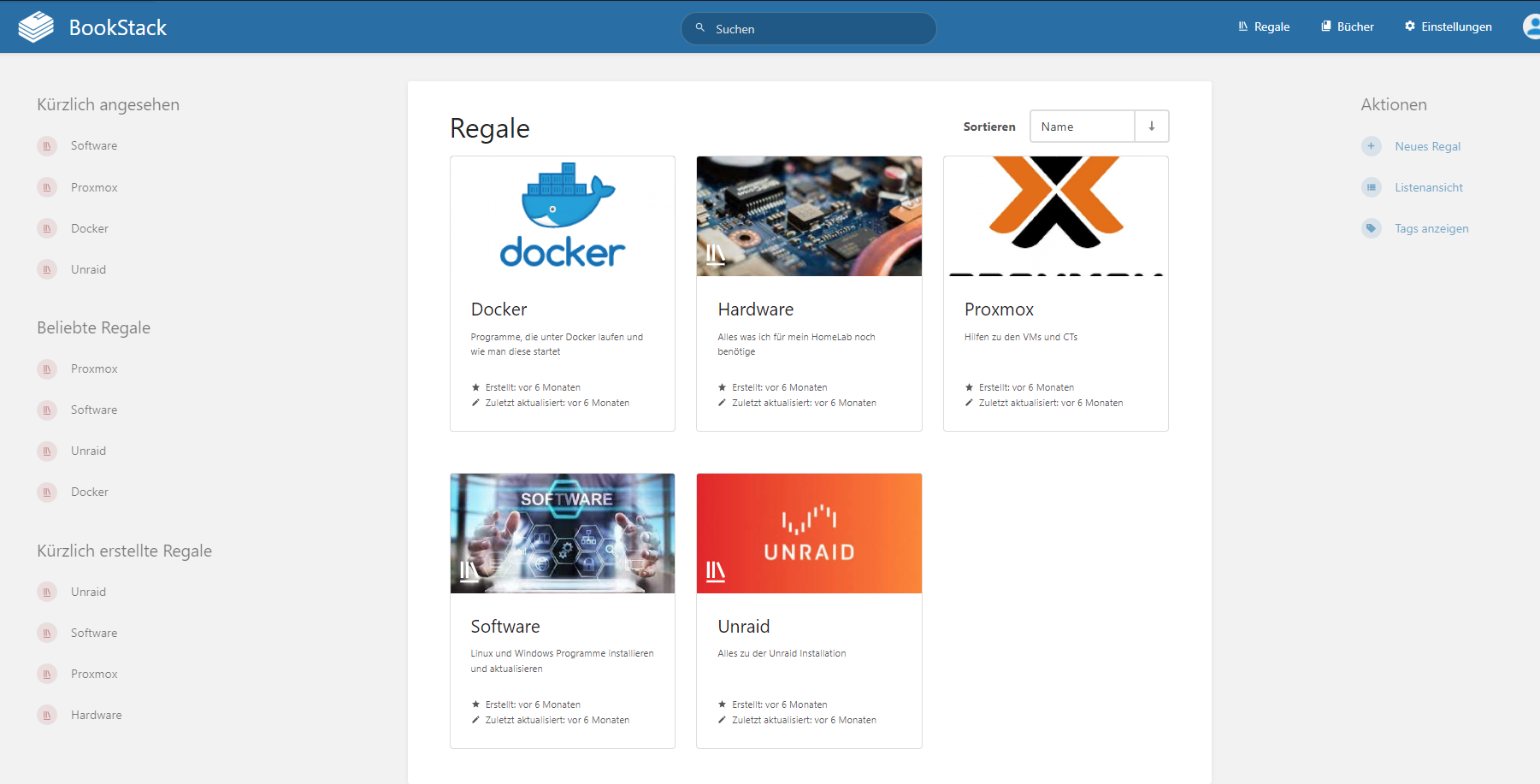Open Unraid link in Kürzlich angesehen
The image size is (1540, 784).
pyautogui.click(x=88, y=269)
